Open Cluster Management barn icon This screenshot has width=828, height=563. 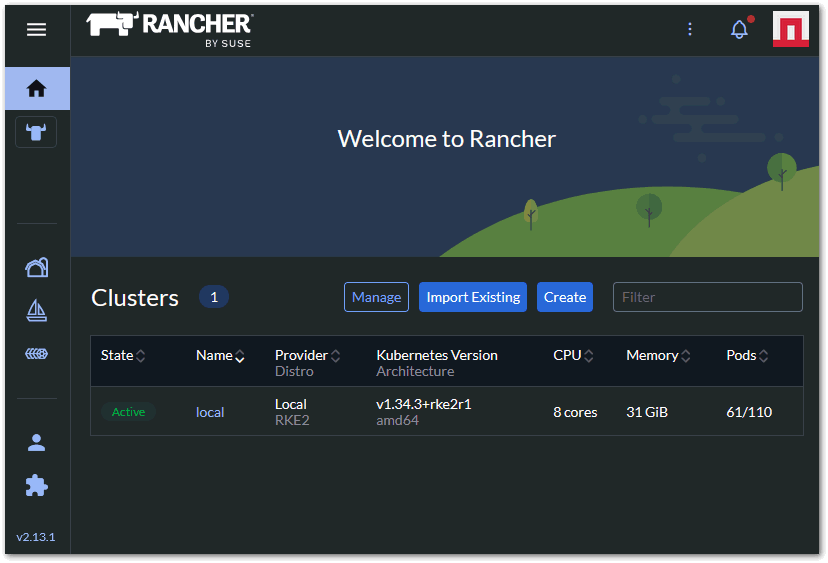click(x=36, y=267)
